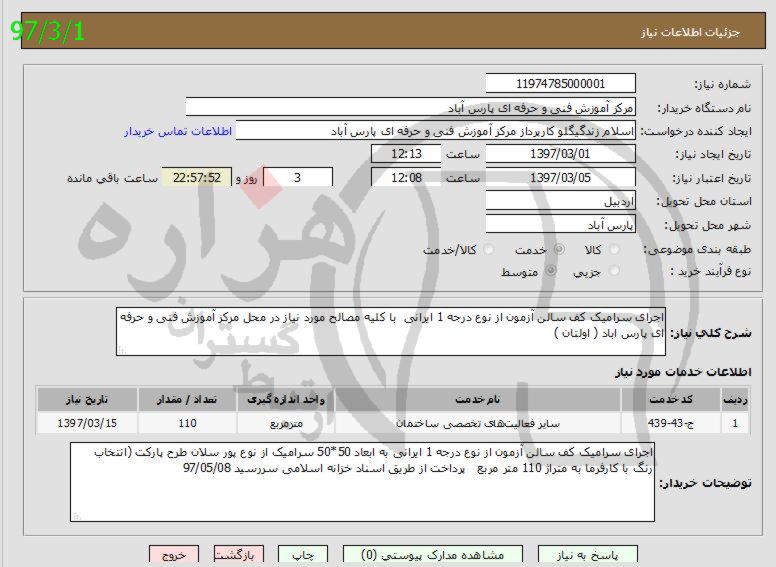This screenshot has width=776, height=567.
Task: Click the validity time field 12:08
Action: (x=406, y=178)
